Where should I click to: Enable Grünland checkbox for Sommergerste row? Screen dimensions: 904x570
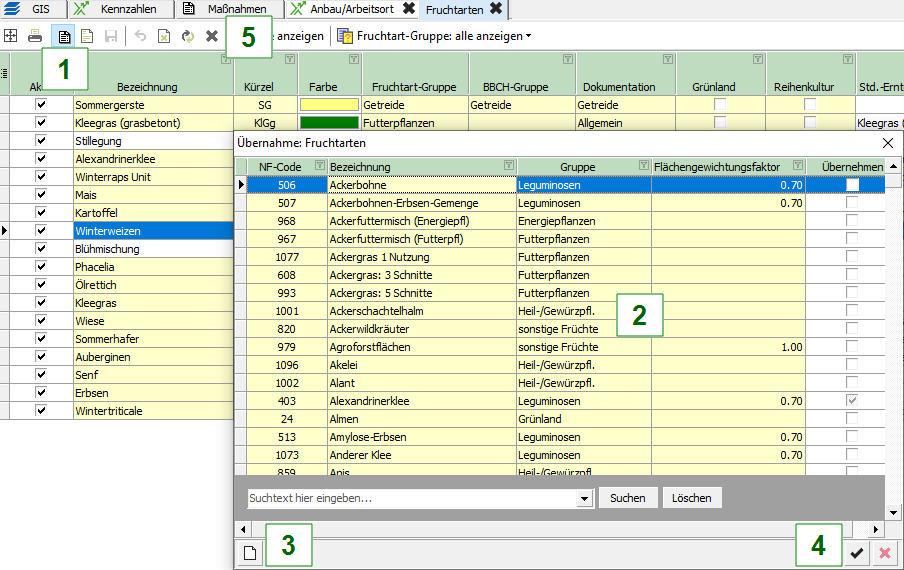[x=720, y=105]
